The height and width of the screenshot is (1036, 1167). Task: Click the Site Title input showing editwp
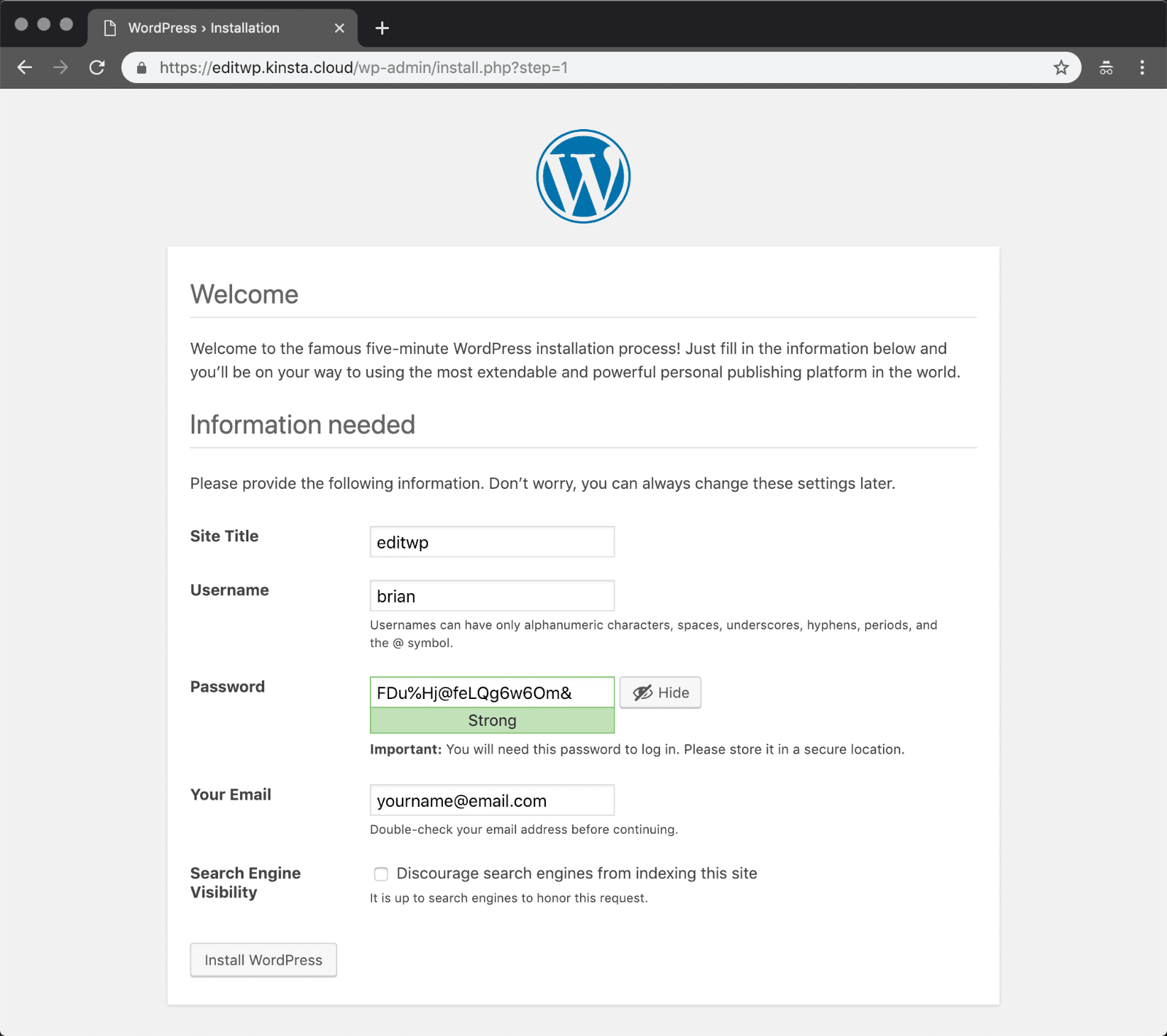point(491,541)
